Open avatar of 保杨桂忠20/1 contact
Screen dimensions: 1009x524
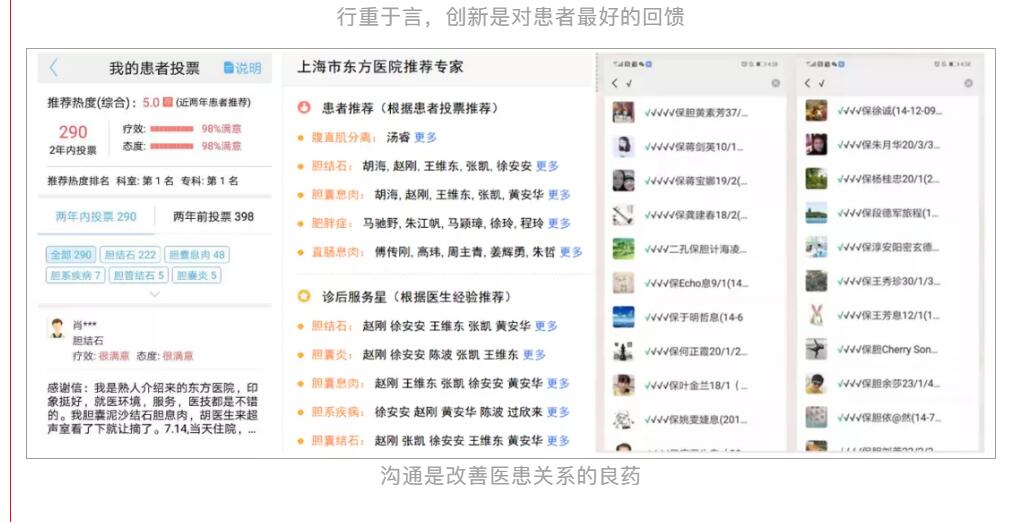click(816, 179)
